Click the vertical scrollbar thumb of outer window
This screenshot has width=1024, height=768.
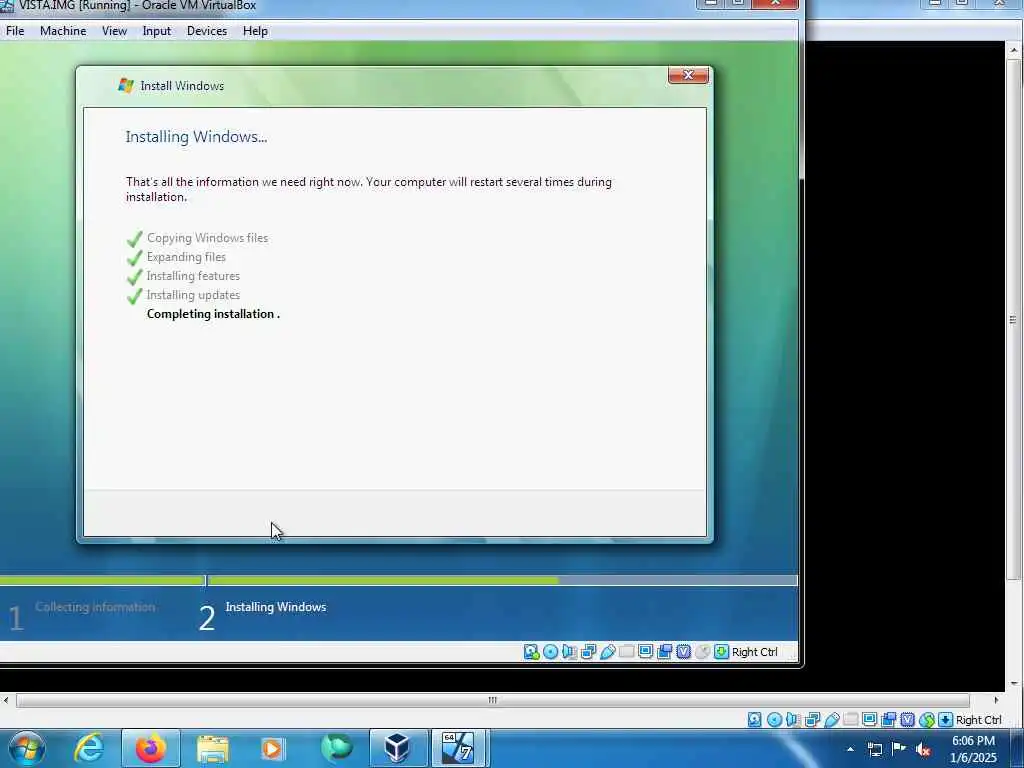[1014, 319]
